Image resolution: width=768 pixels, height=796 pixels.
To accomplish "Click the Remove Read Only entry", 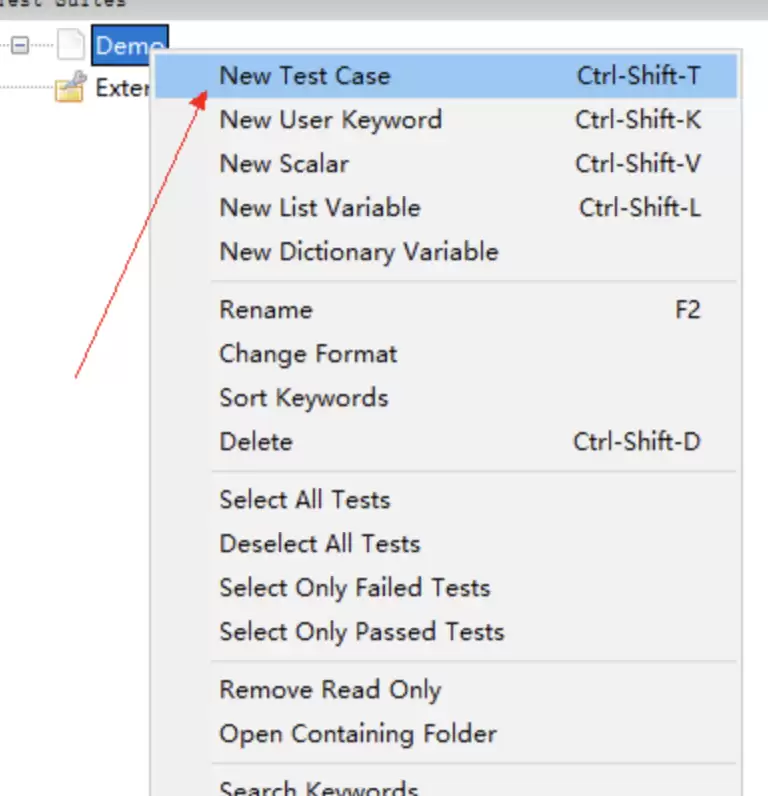I will [x=446, y=690].
